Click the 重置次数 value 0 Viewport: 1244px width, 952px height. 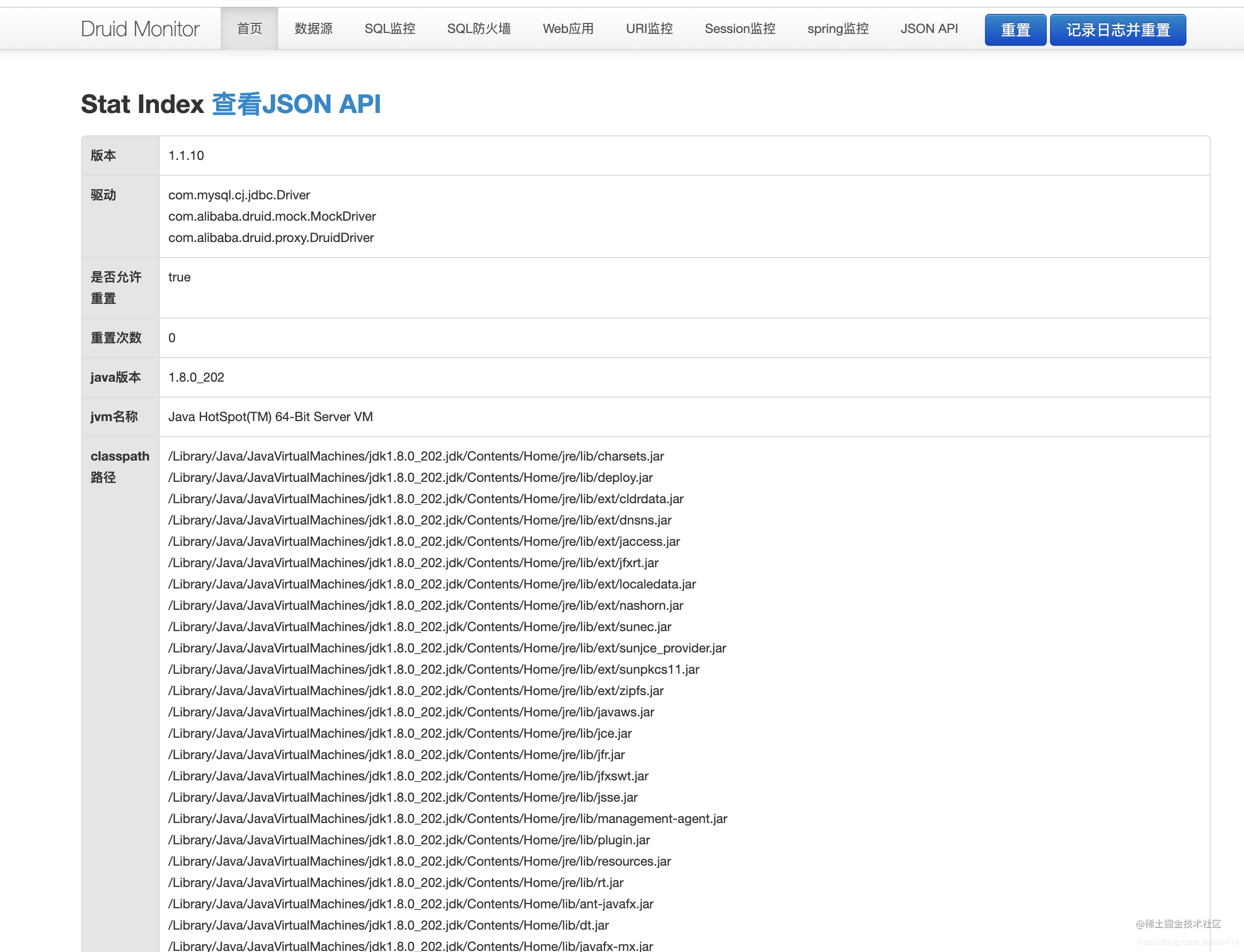[x=172, y=338]
